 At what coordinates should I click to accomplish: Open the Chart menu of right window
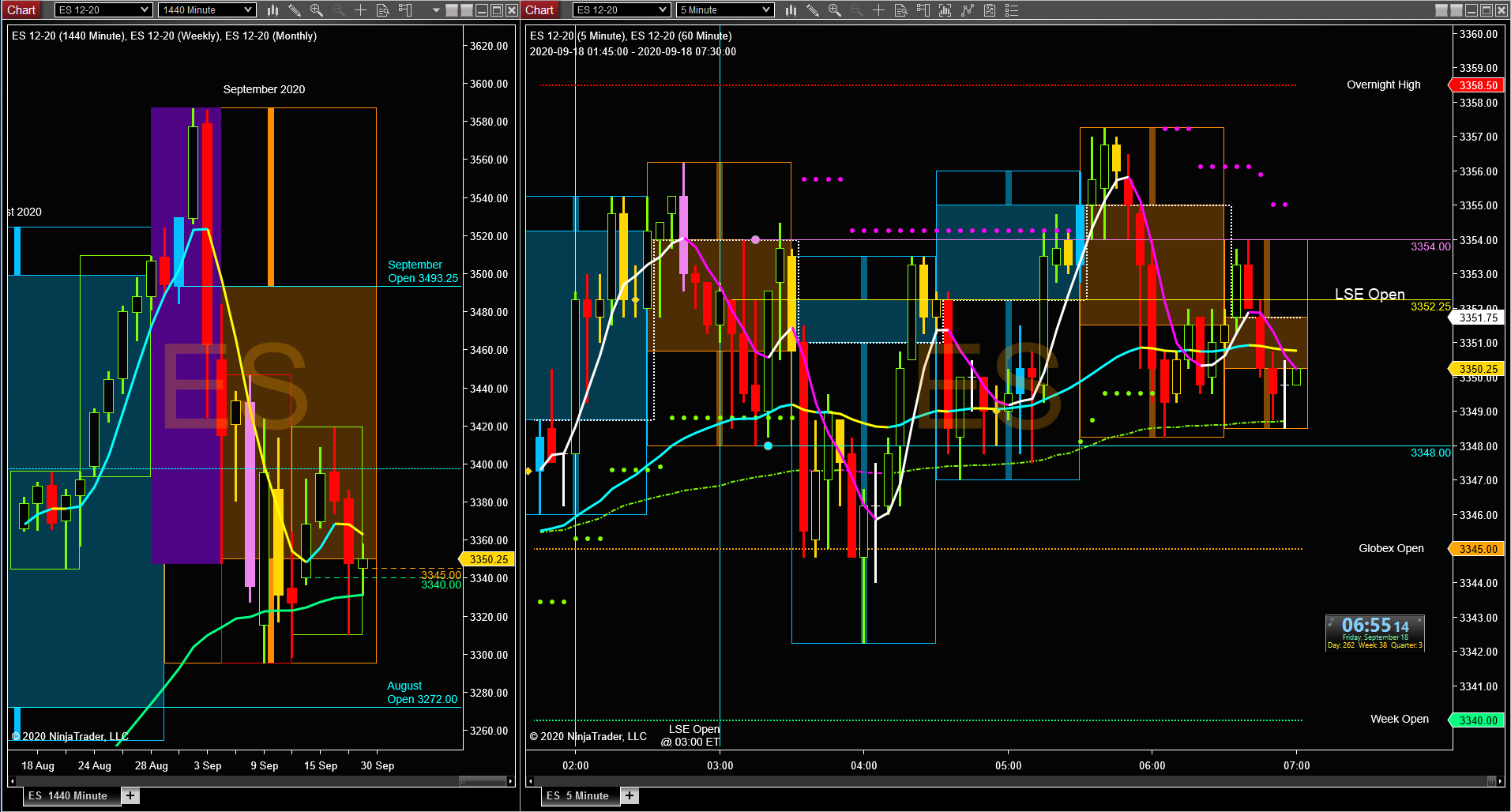coord(540,10)
